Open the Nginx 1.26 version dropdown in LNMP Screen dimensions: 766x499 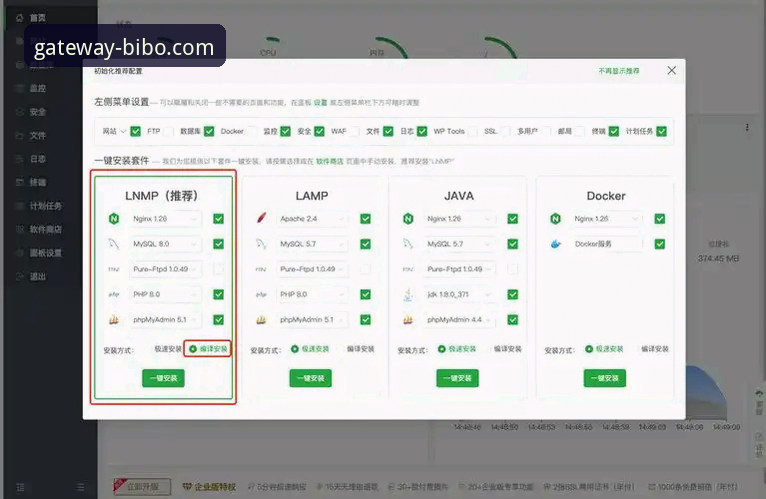coord(166,218)
